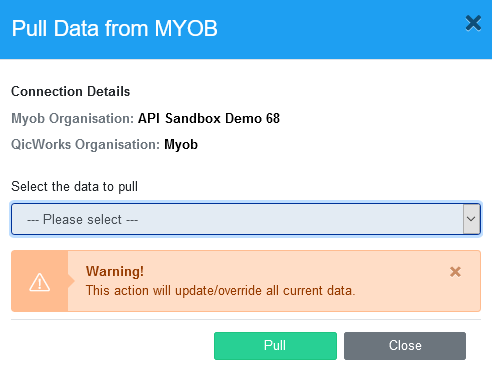
Task: Click the warning triangle icon
Action: [x=40, y=282]
